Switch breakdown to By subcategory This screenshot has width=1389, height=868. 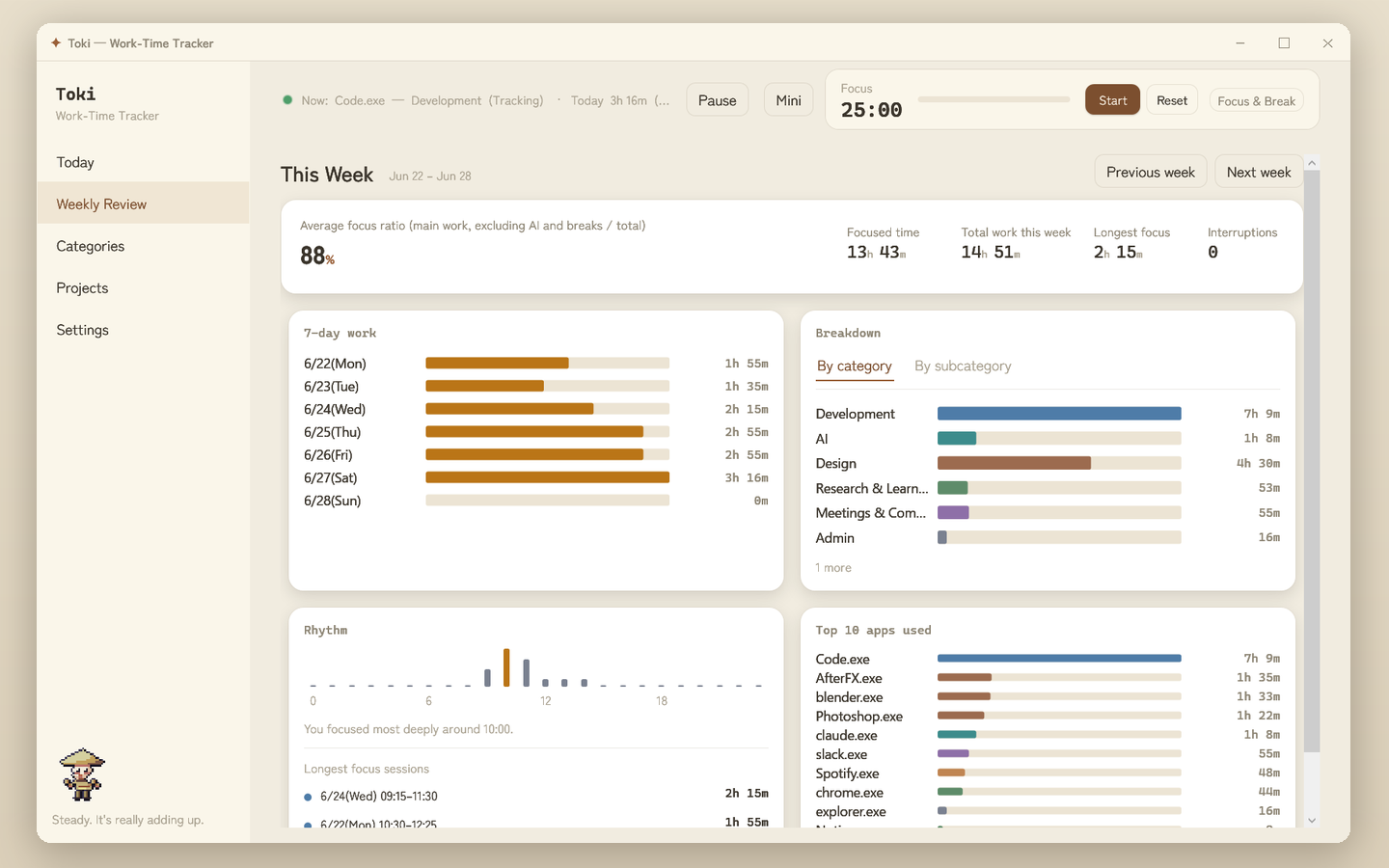tap(963, 366)
